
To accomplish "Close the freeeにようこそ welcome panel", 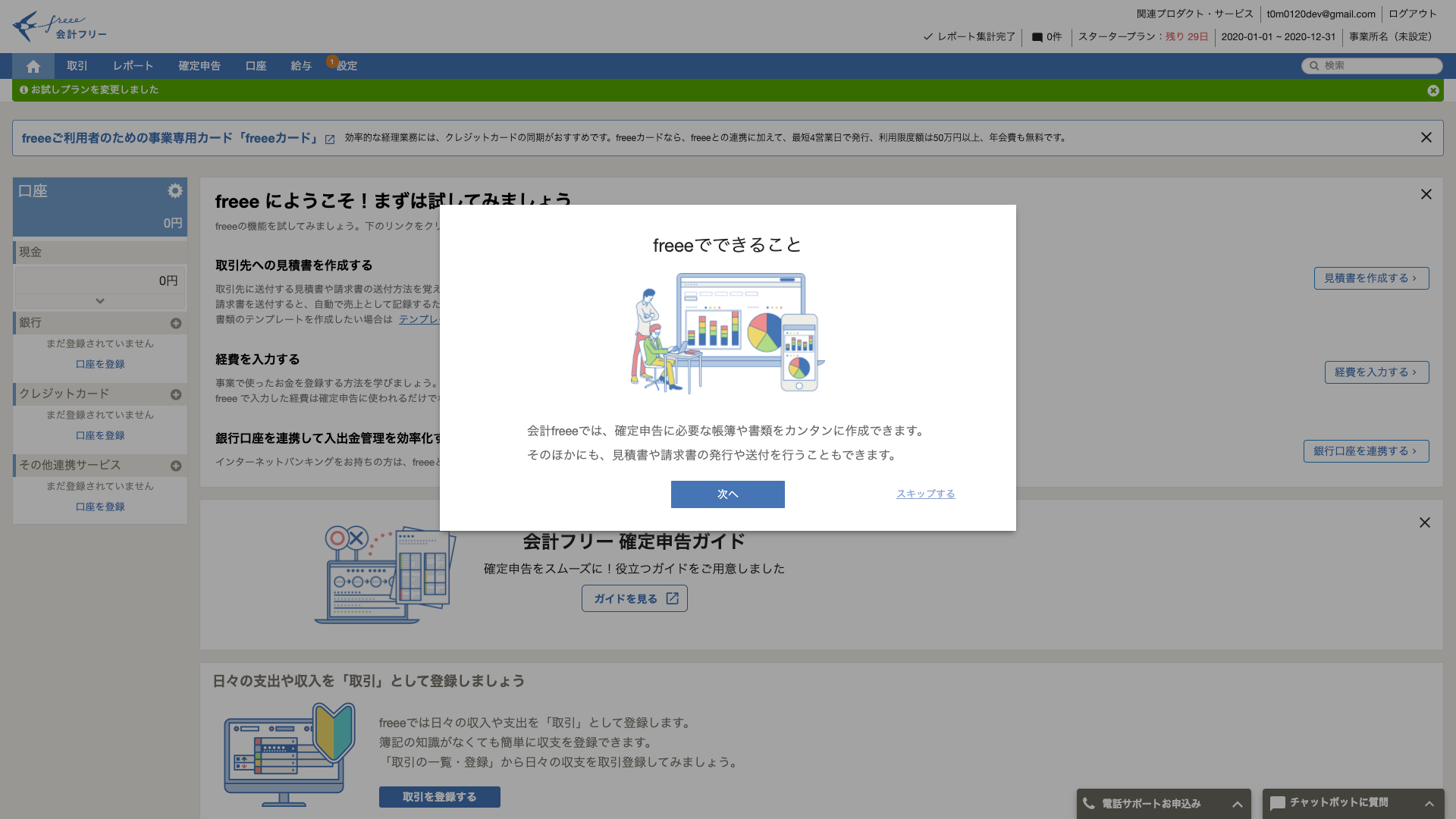I will [1426, 194].
